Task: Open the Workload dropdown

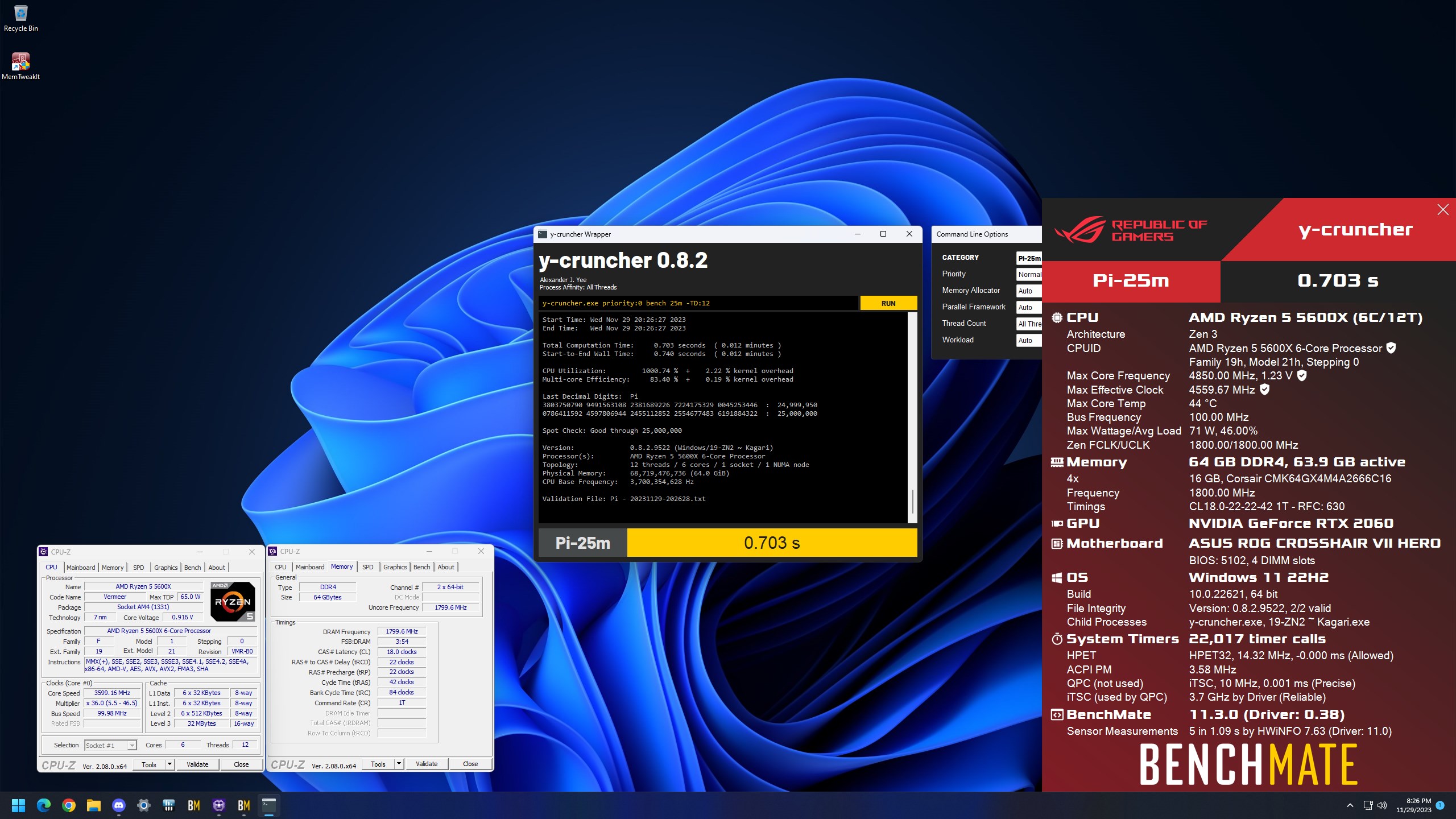Action: click(x=1029, y=340)
